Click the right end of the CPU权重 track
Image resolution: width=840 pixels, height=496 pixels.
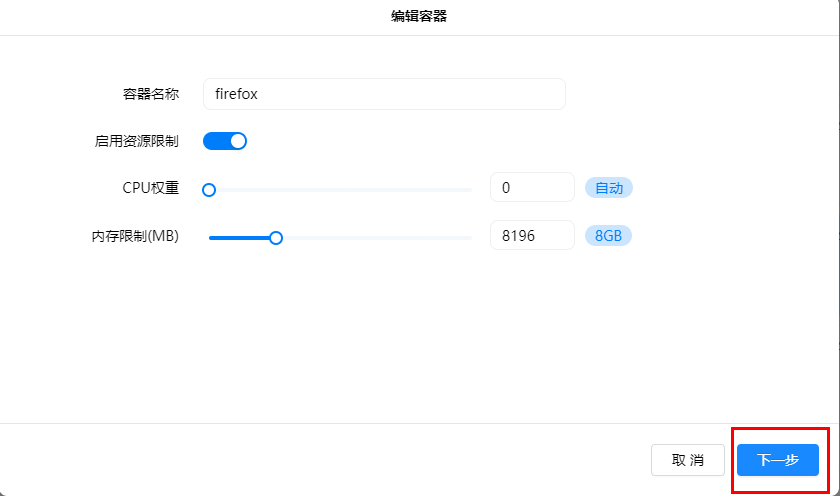468,190
